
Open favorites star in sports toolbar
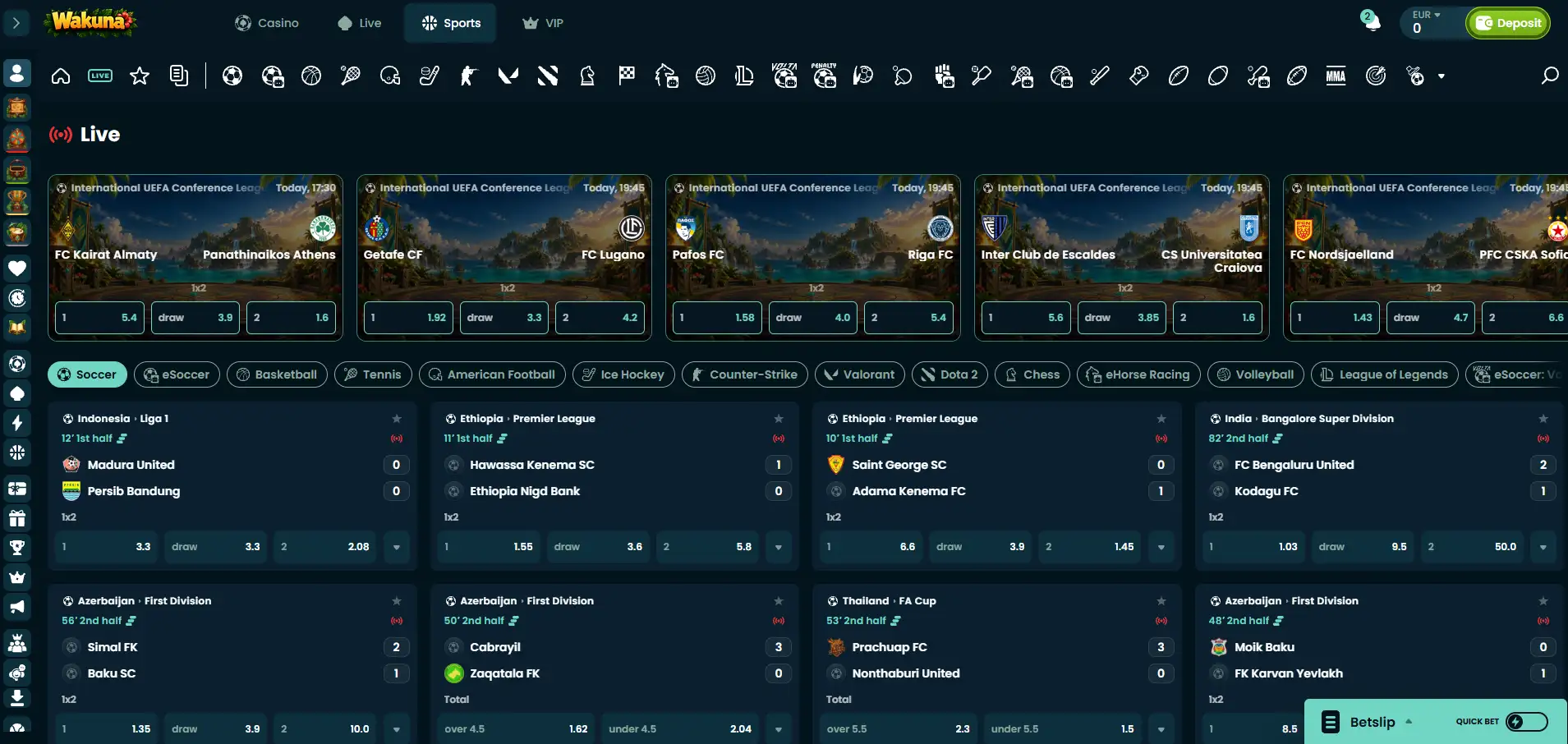point(140,76)
